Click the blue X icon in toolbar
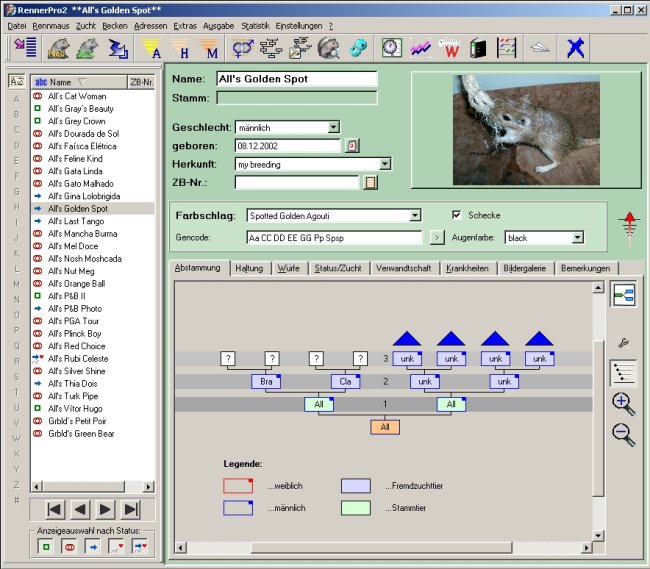The height and width of the screenshot is (569, 650). pyautogui.click(x=575, y=47)
